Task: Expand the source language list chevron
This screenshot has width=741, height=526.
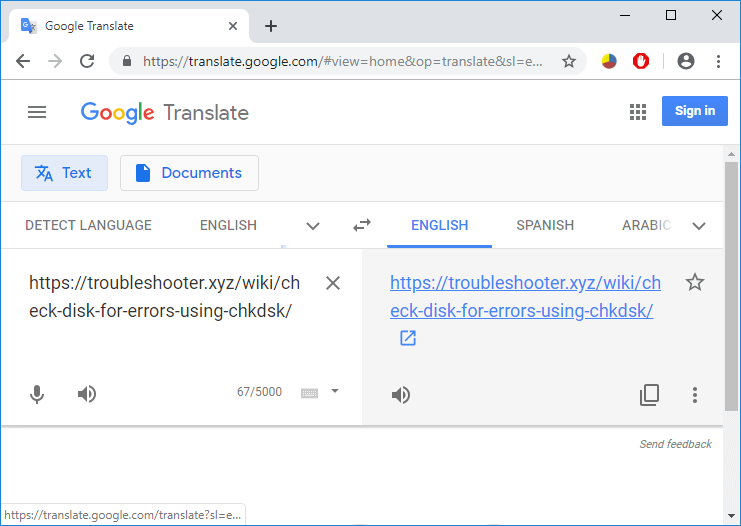Action: click(x=313, y=226)
